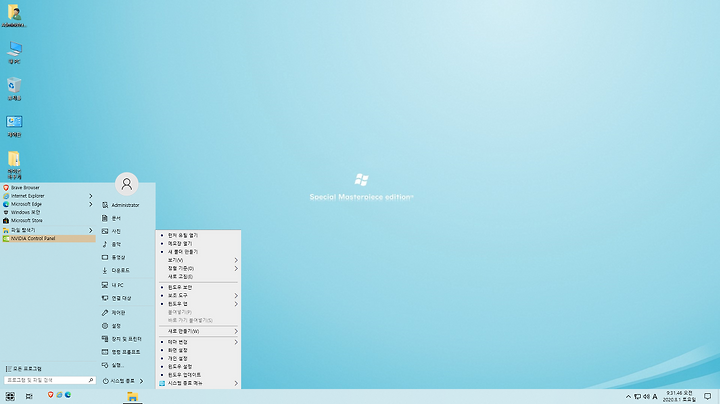This screenshot has width=720, height=404.
Task: Expand shutdown options arrow beside 시스템 종료
Action: click(141, 381)
